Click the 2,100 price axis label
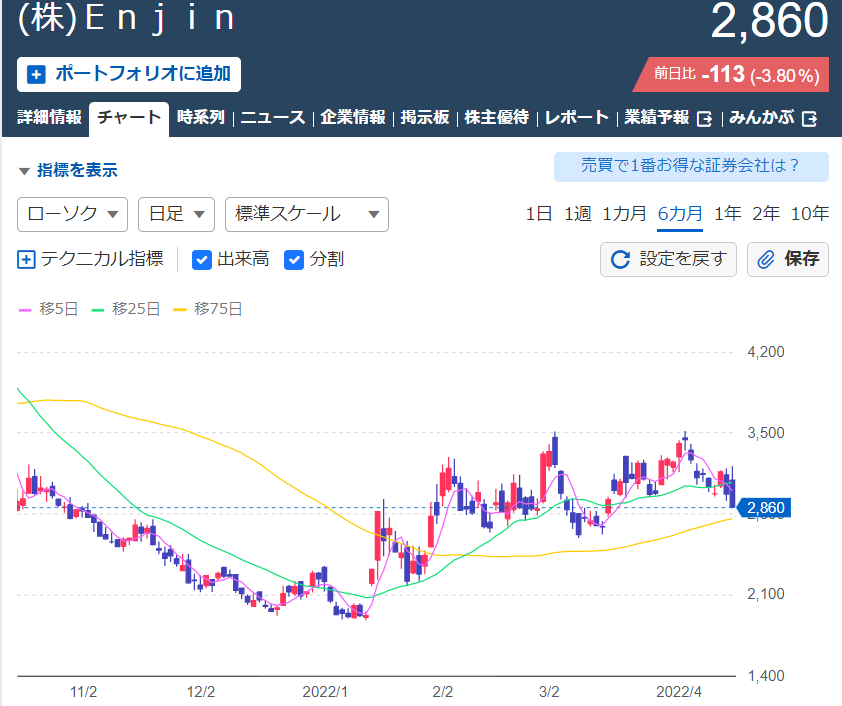This screenshot has height=706, width=842. click(766, 594)
